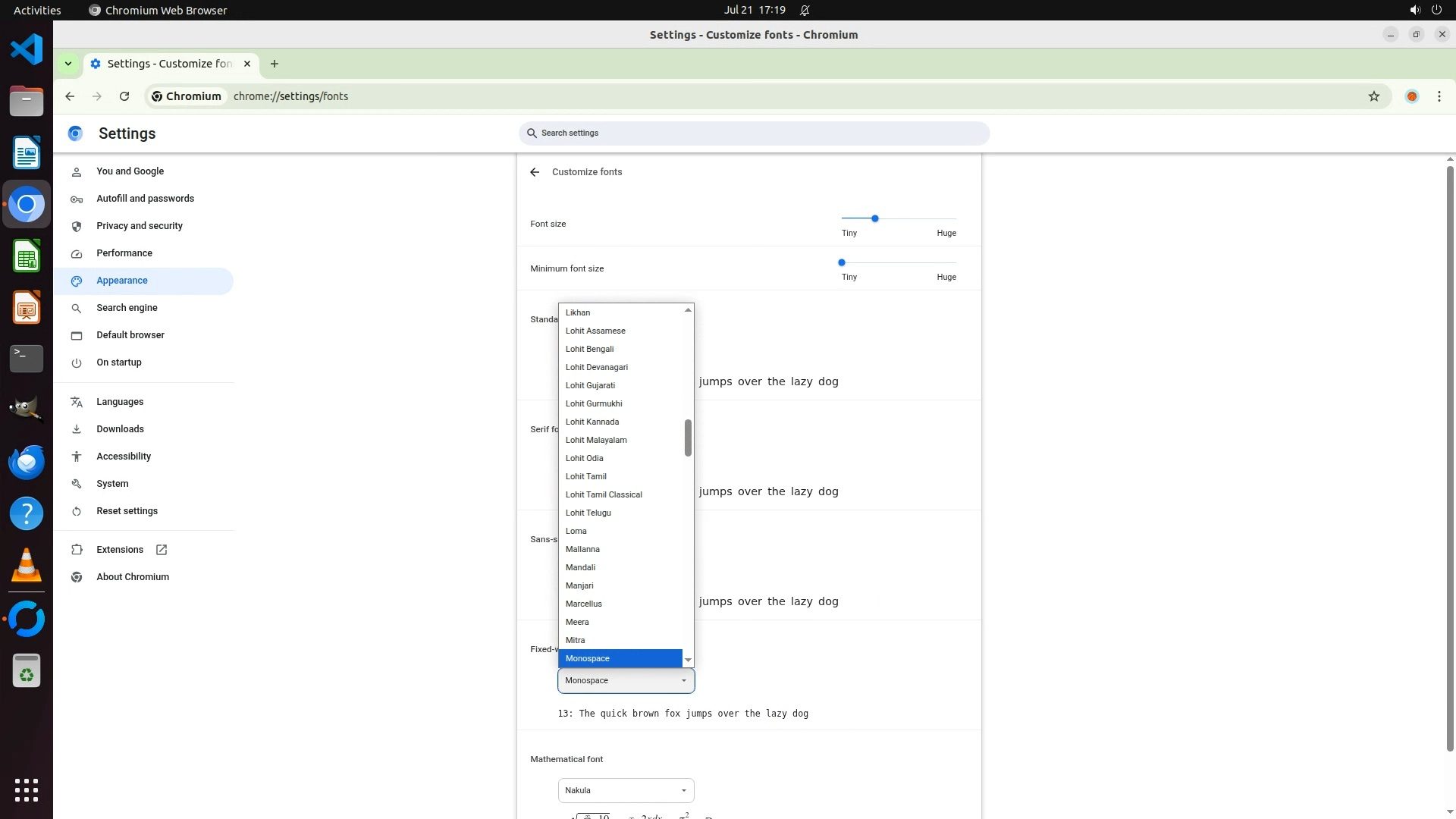Viewport: 1456px width, 819px height.
Task: Click the Minimum font size slider handle
Action: (841, 262)
